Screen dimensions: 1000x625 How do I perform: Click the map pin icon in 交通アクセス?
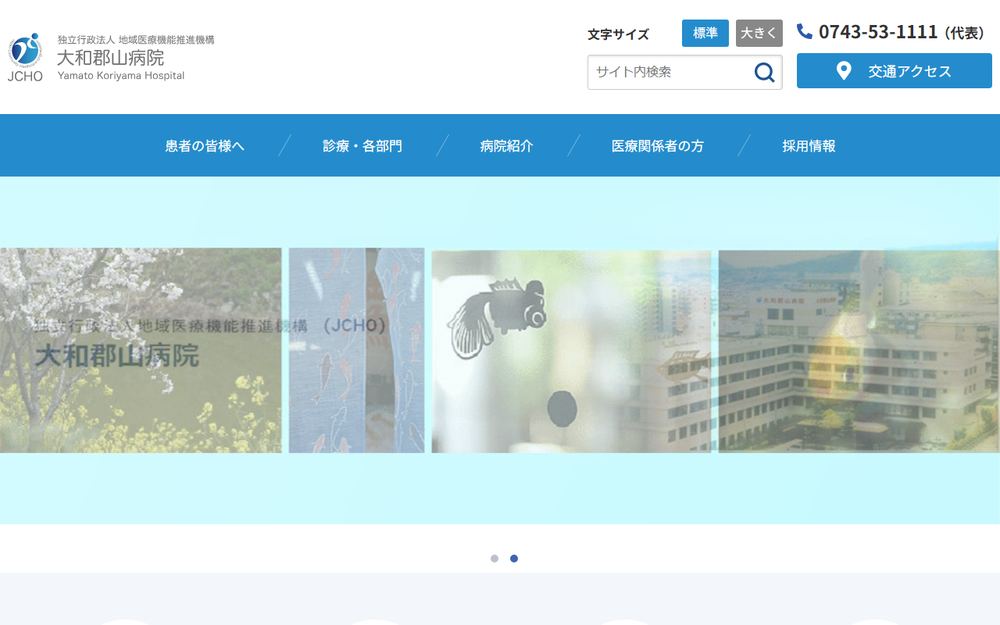coord(843,71)
